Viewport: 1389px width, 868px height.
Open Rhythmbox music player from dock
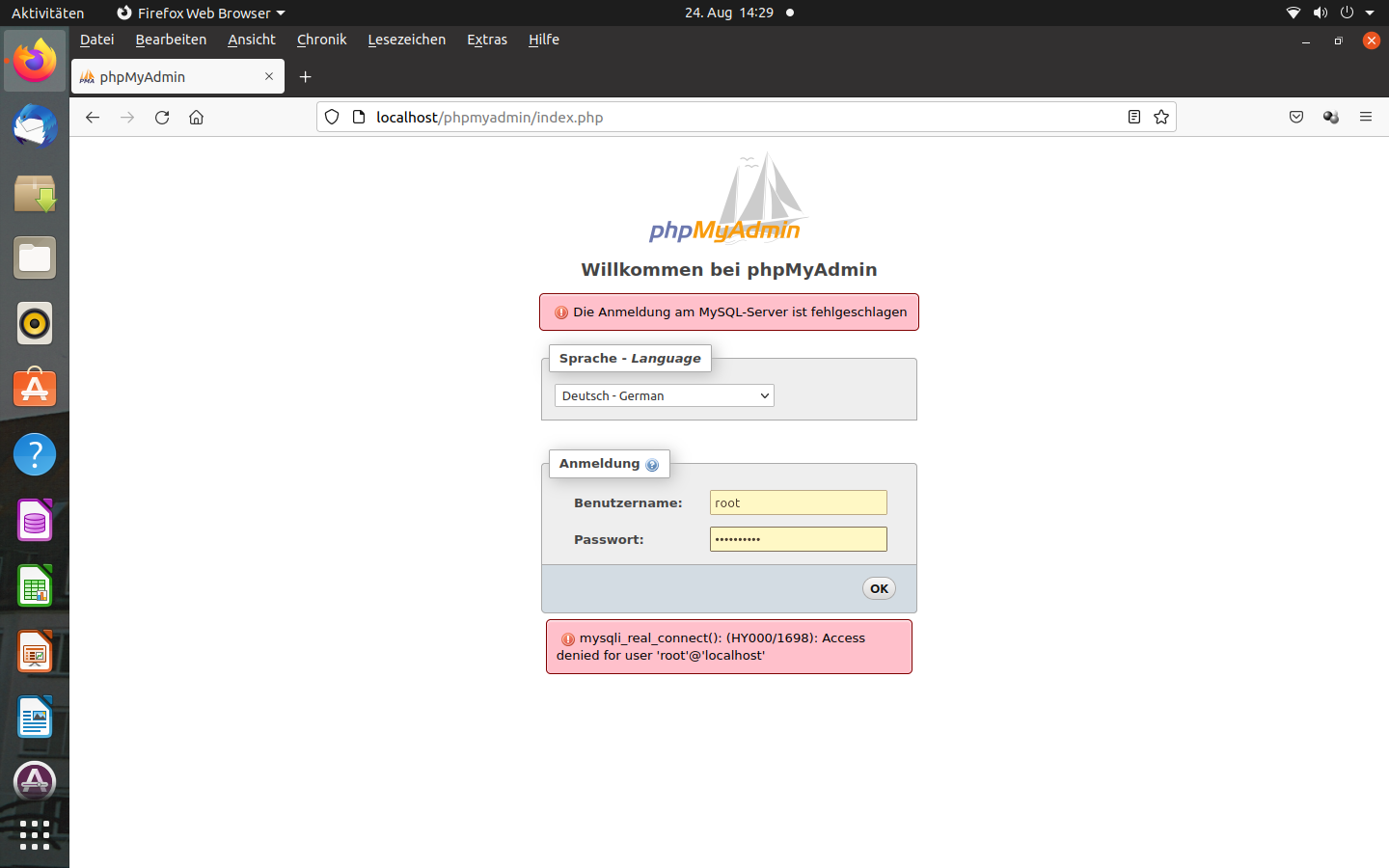click(35, 323)
